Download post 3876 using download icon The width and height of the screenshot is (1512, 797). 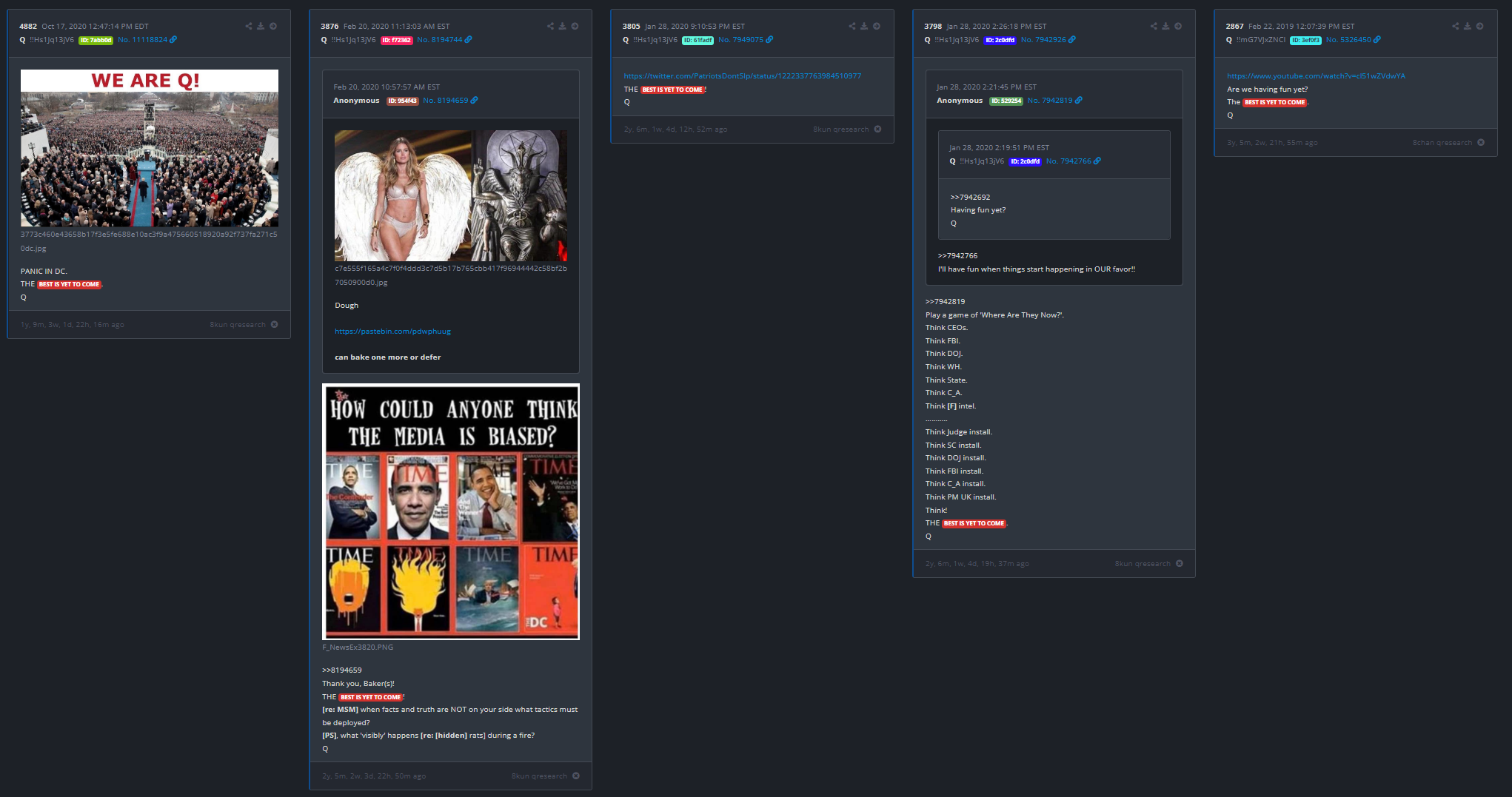point(562,26)
